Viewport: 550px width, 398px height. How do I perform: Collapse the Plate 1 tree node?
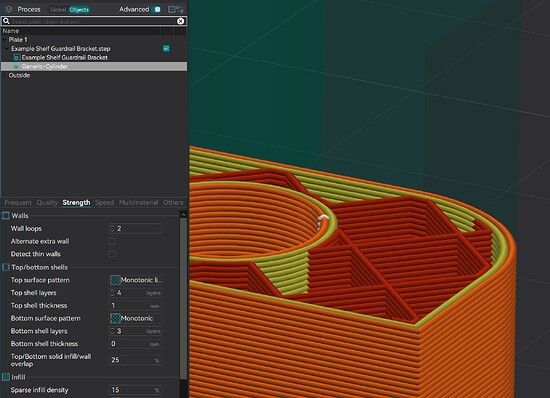point(5,40)
